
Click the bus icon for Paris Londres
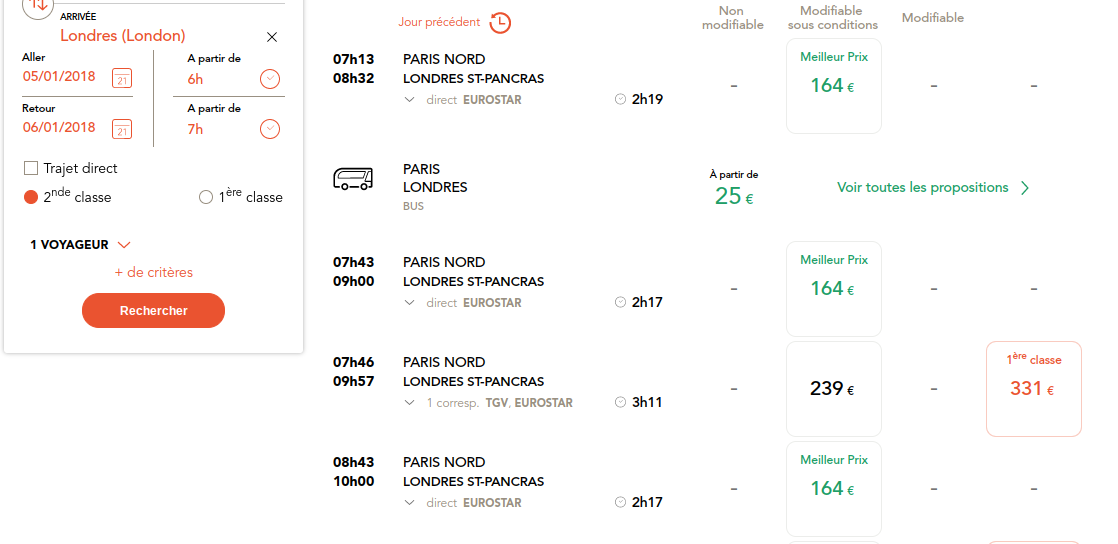click(x=353, y=179)
